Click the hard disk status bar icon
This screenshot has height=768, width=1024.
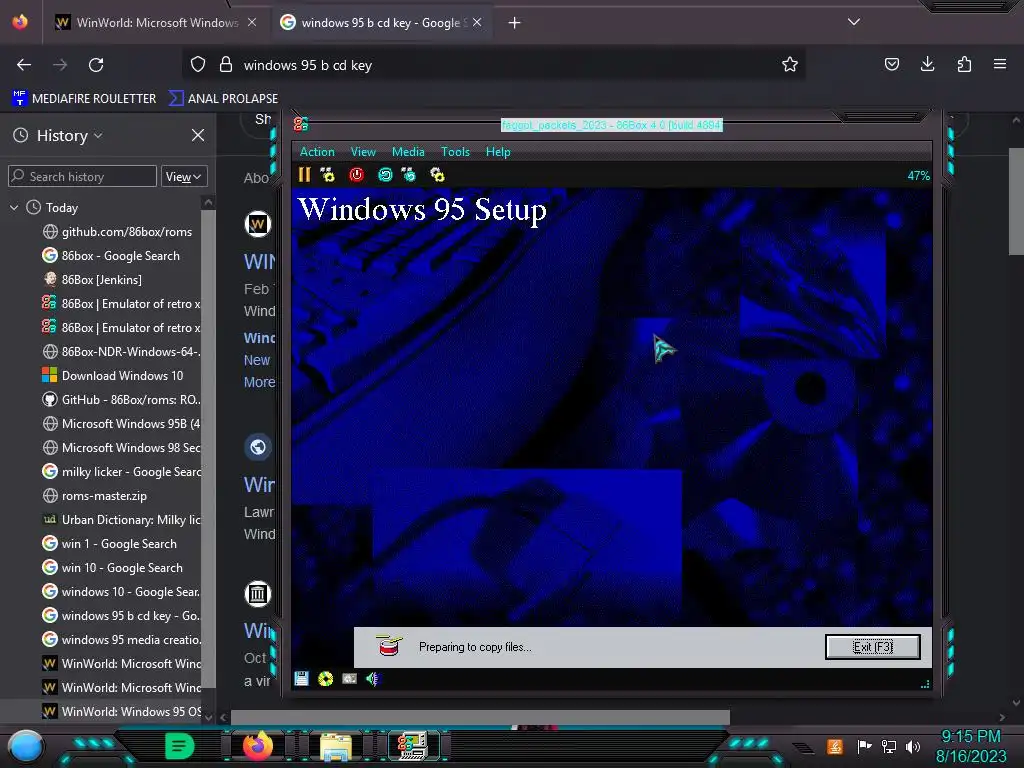click(349, 679)
